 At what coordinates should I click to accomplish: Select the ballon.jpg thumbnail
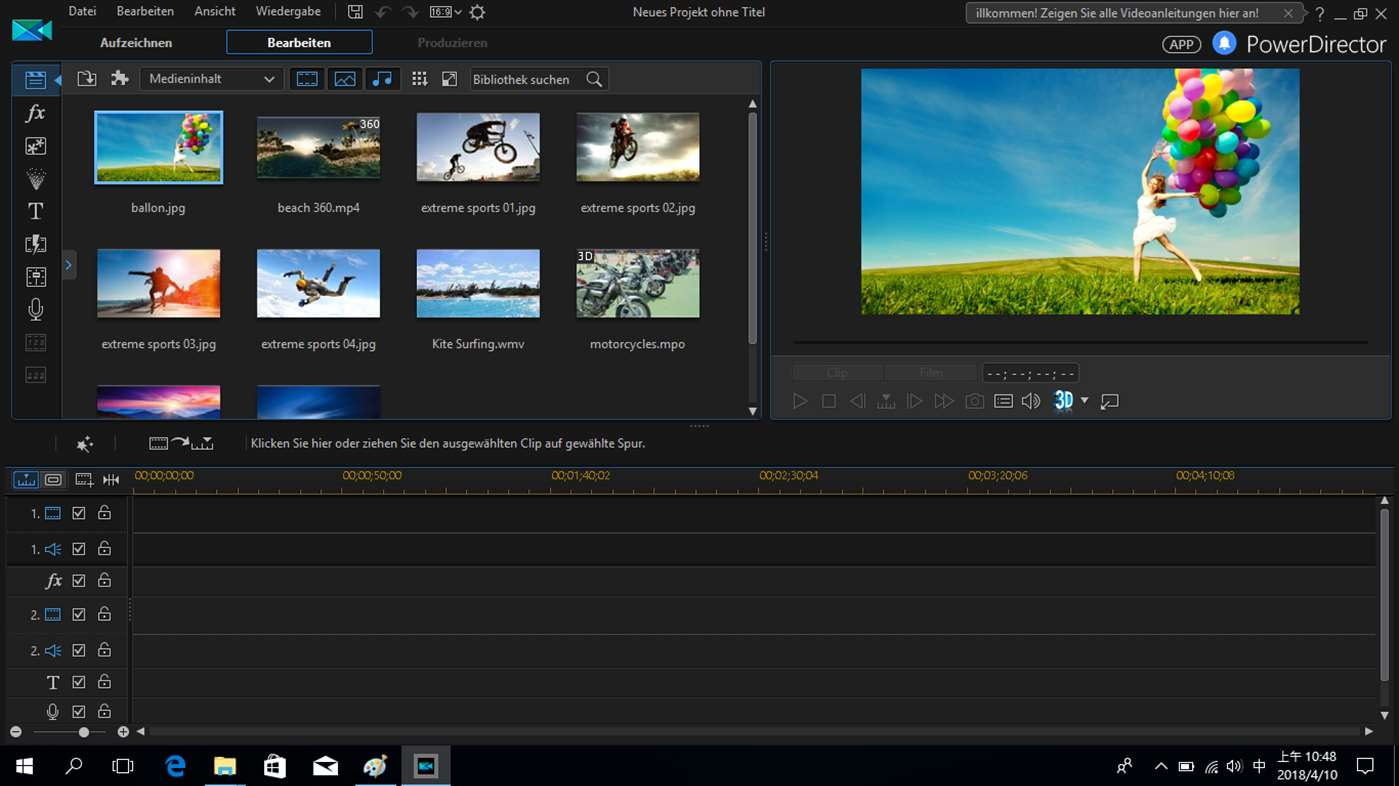coord(159,147)
